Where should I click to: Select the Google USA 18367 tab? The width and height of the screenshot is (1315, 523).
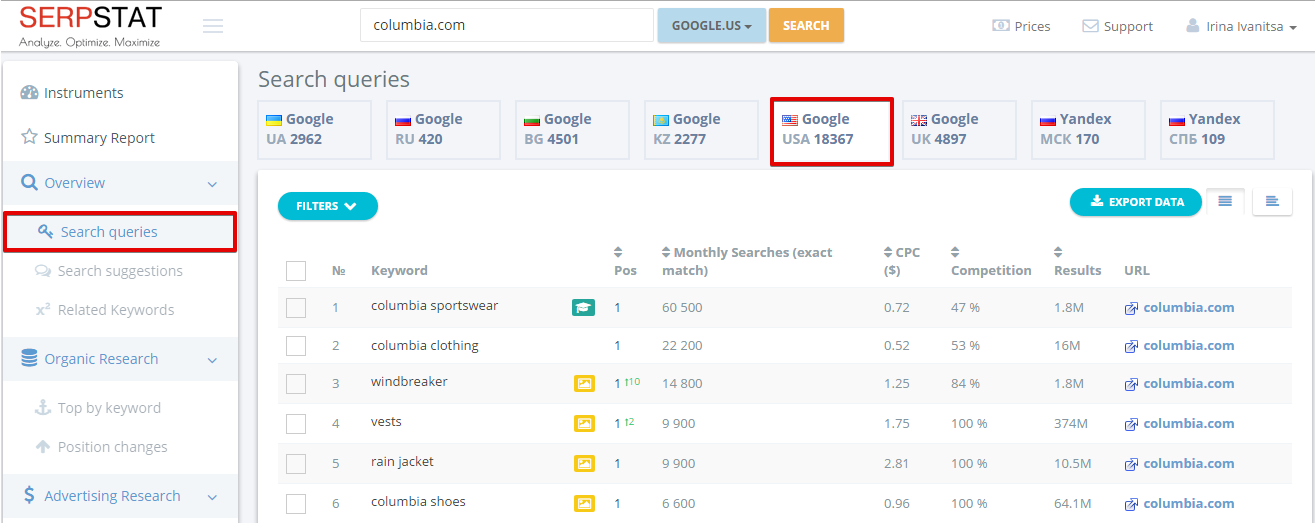831,131
